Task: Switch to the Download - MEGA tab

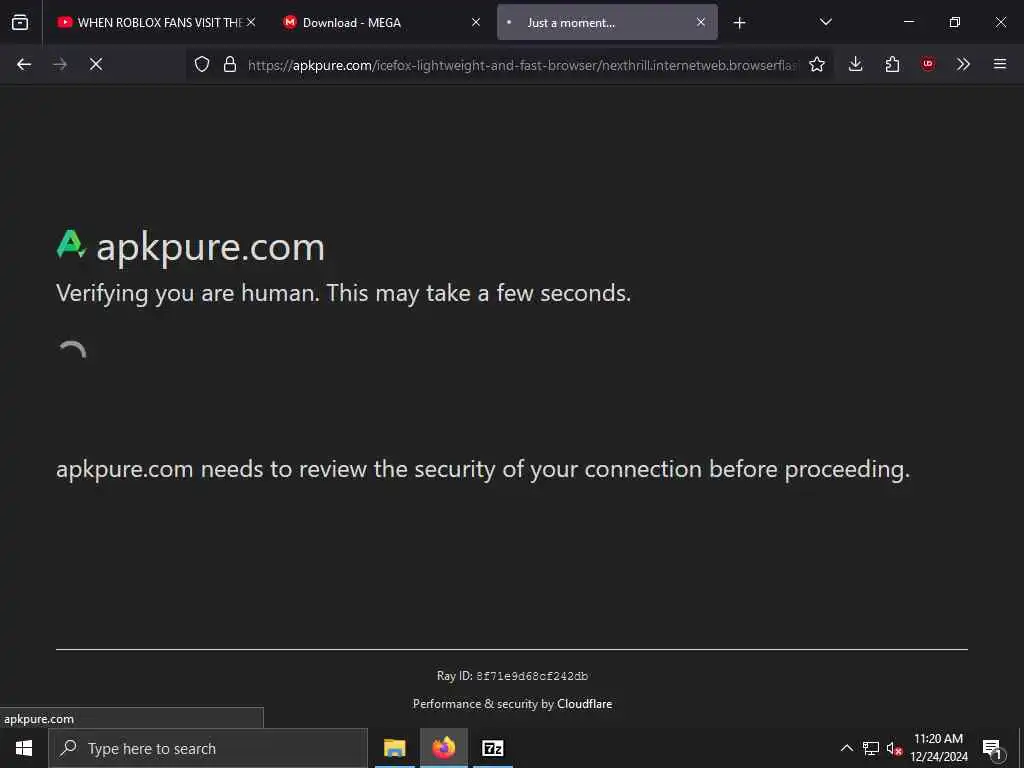Action: (x=382, y=22)
